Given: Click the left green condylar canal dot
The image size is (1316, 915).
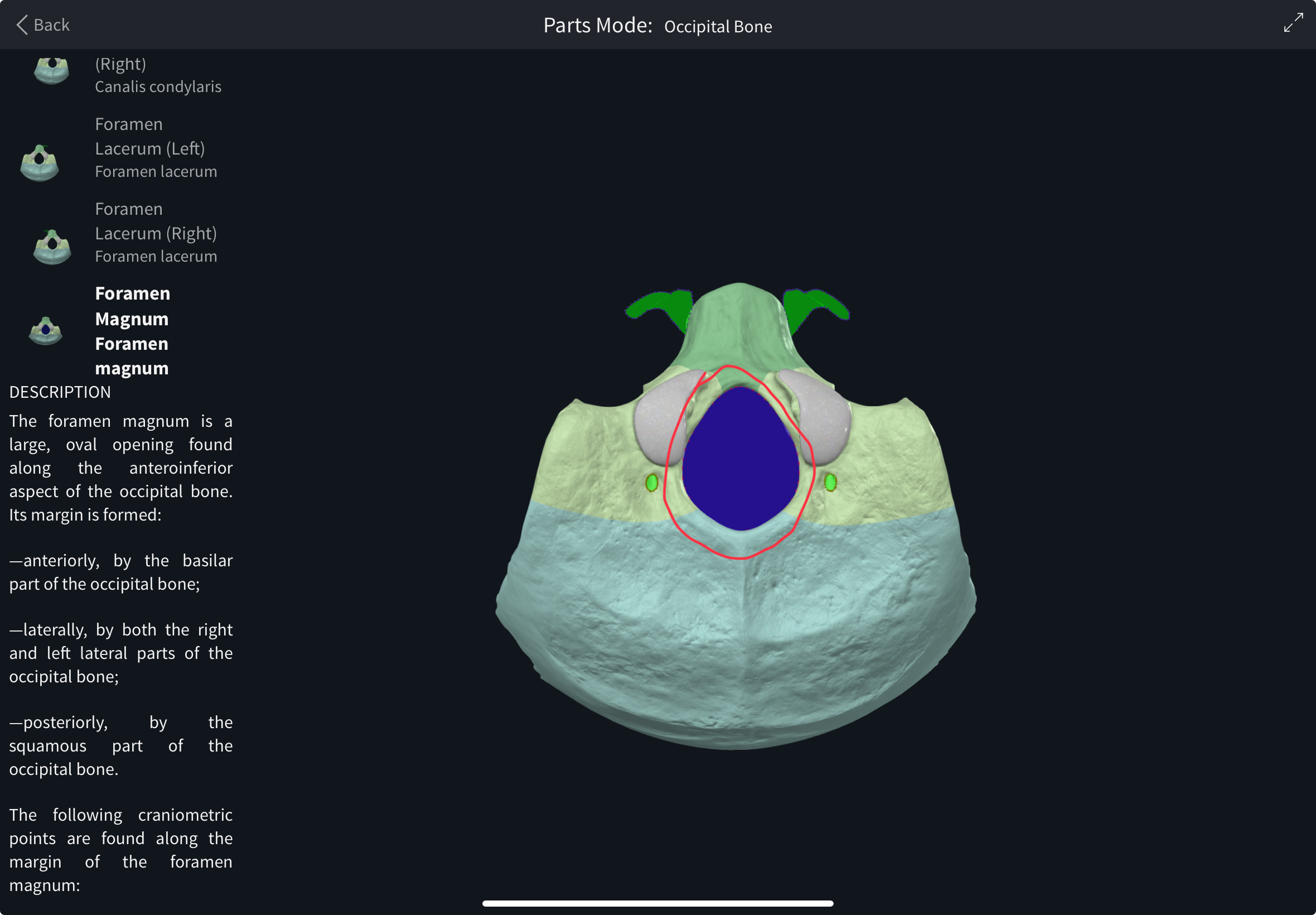Looking at the screenshot, I should coord(651,483).
